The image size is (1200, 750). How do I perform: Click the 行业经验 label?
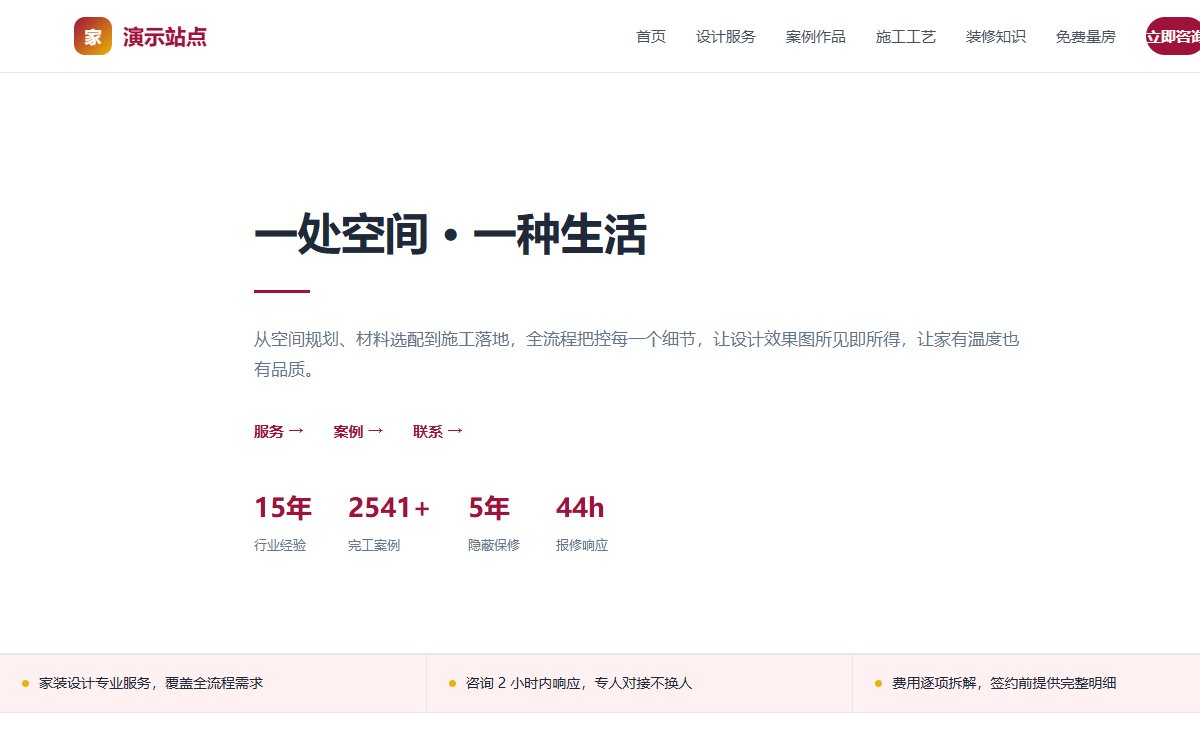[x=280, y=545]
